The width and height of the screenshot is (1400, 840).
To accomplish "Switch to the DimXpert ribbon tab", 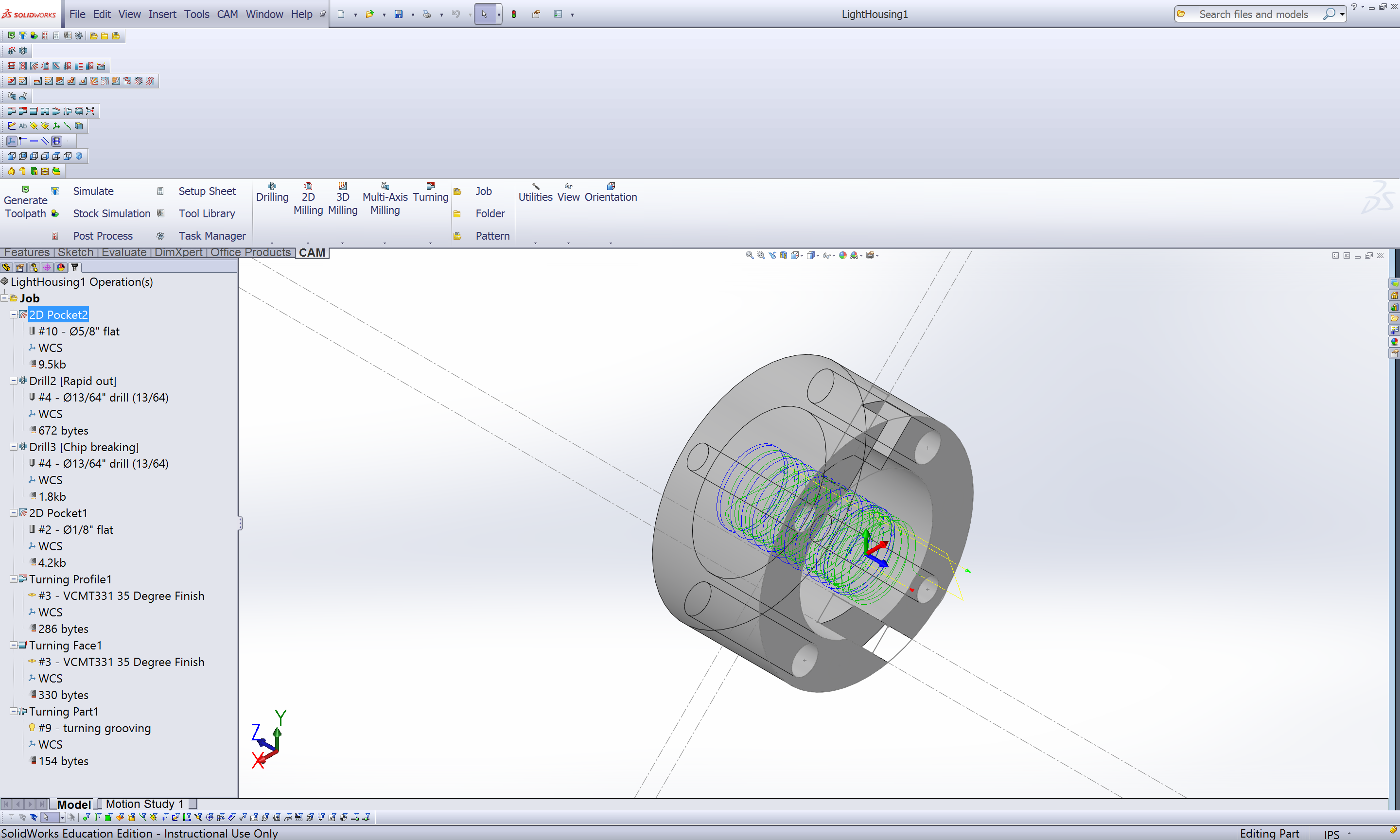I will click(178, 252).
